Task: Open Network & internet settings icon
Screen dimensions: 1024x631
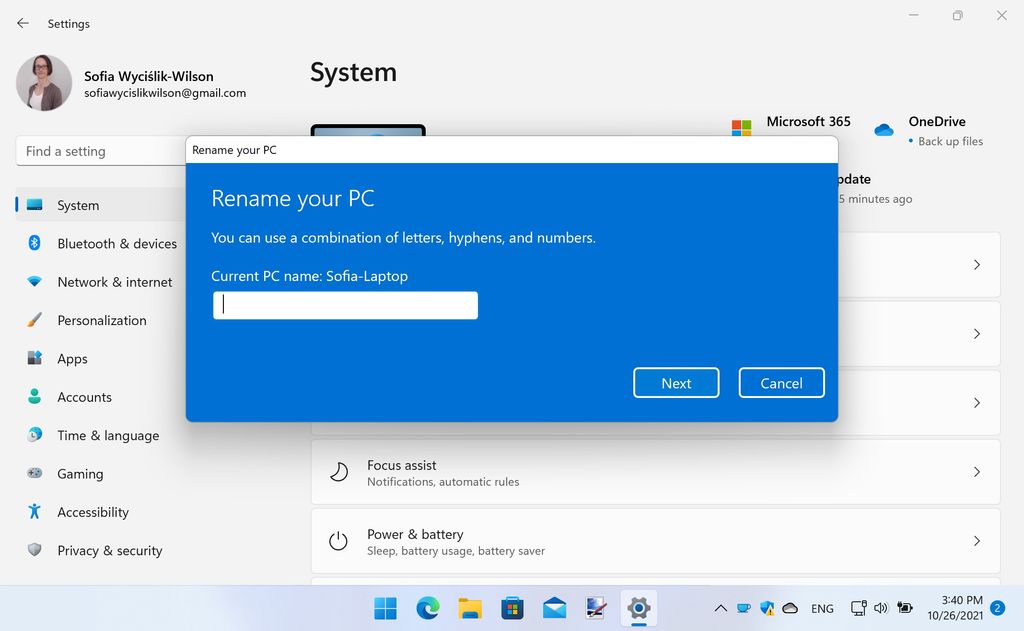Action: point(35,281)
